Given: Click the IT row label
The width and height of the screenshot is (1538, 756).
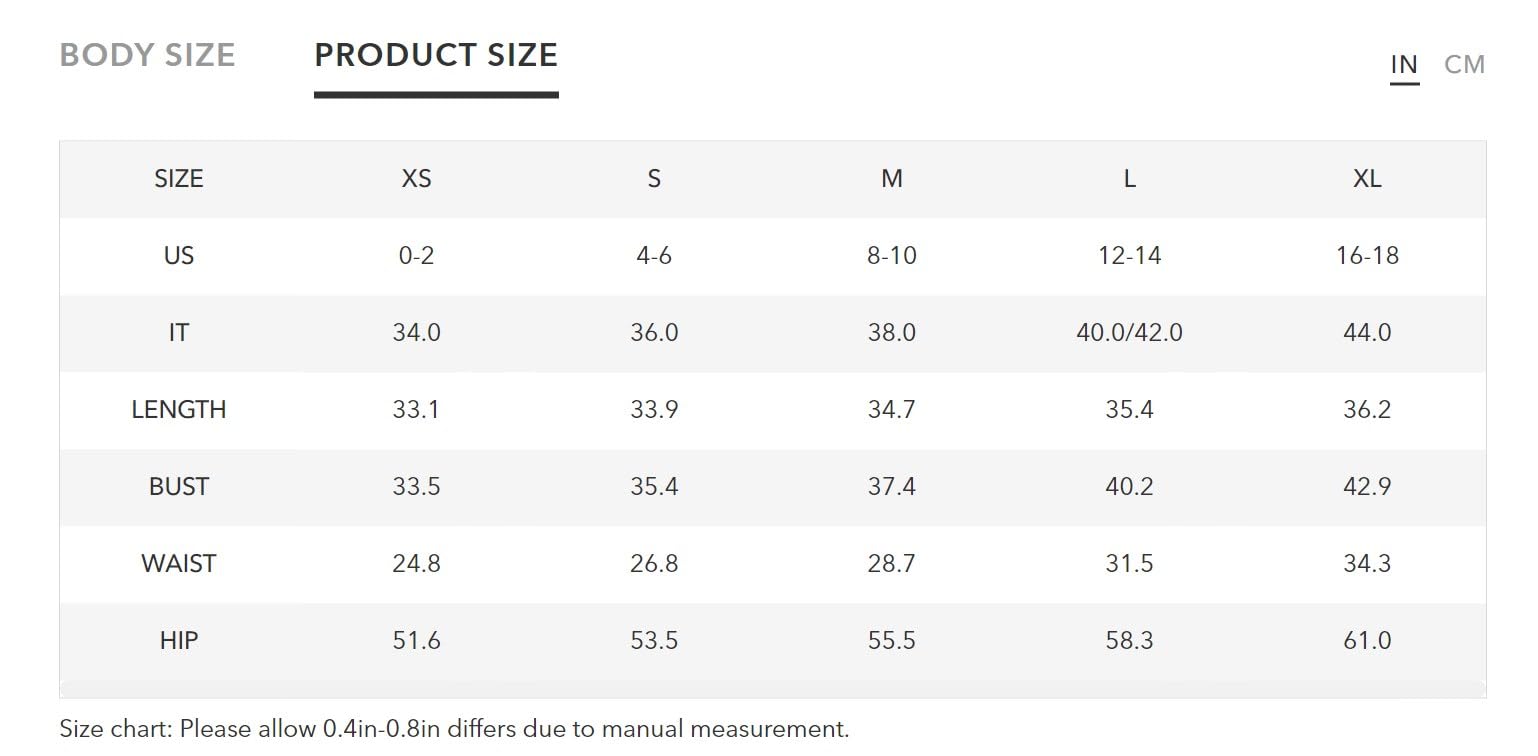Looking at the screenshot, I should [x=179, y=332].
